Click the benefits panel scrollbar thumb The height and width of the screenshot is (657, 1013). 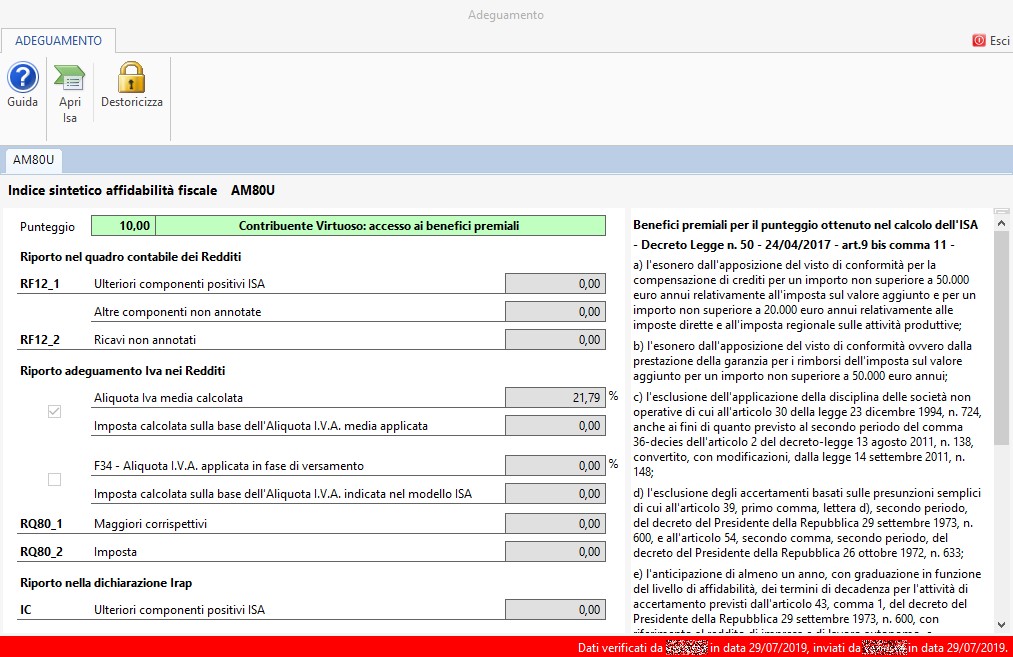coord(1001,338)
